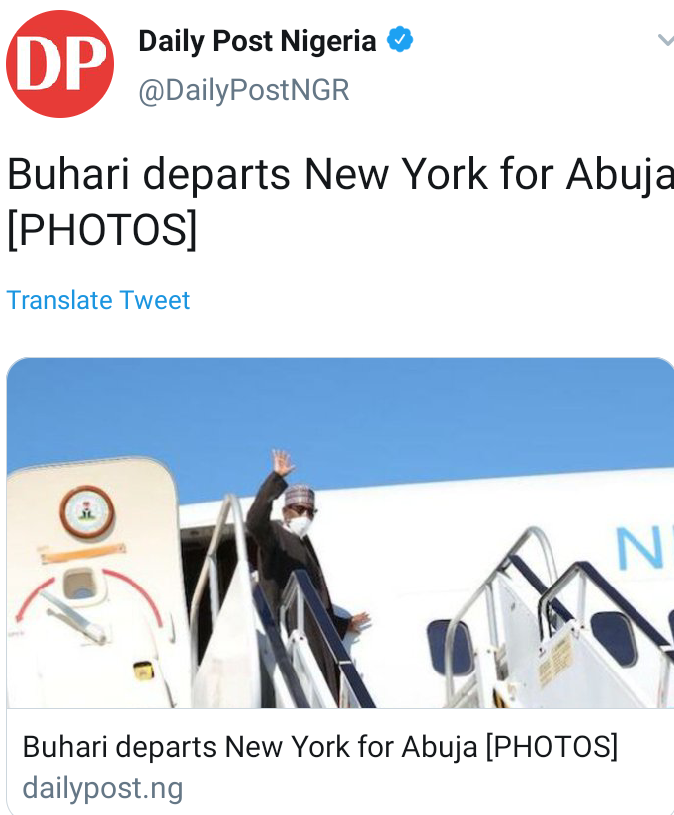Click the small yellow latch at the door bottom
This screenshot has height=815, width=674.
coord(143,670)
